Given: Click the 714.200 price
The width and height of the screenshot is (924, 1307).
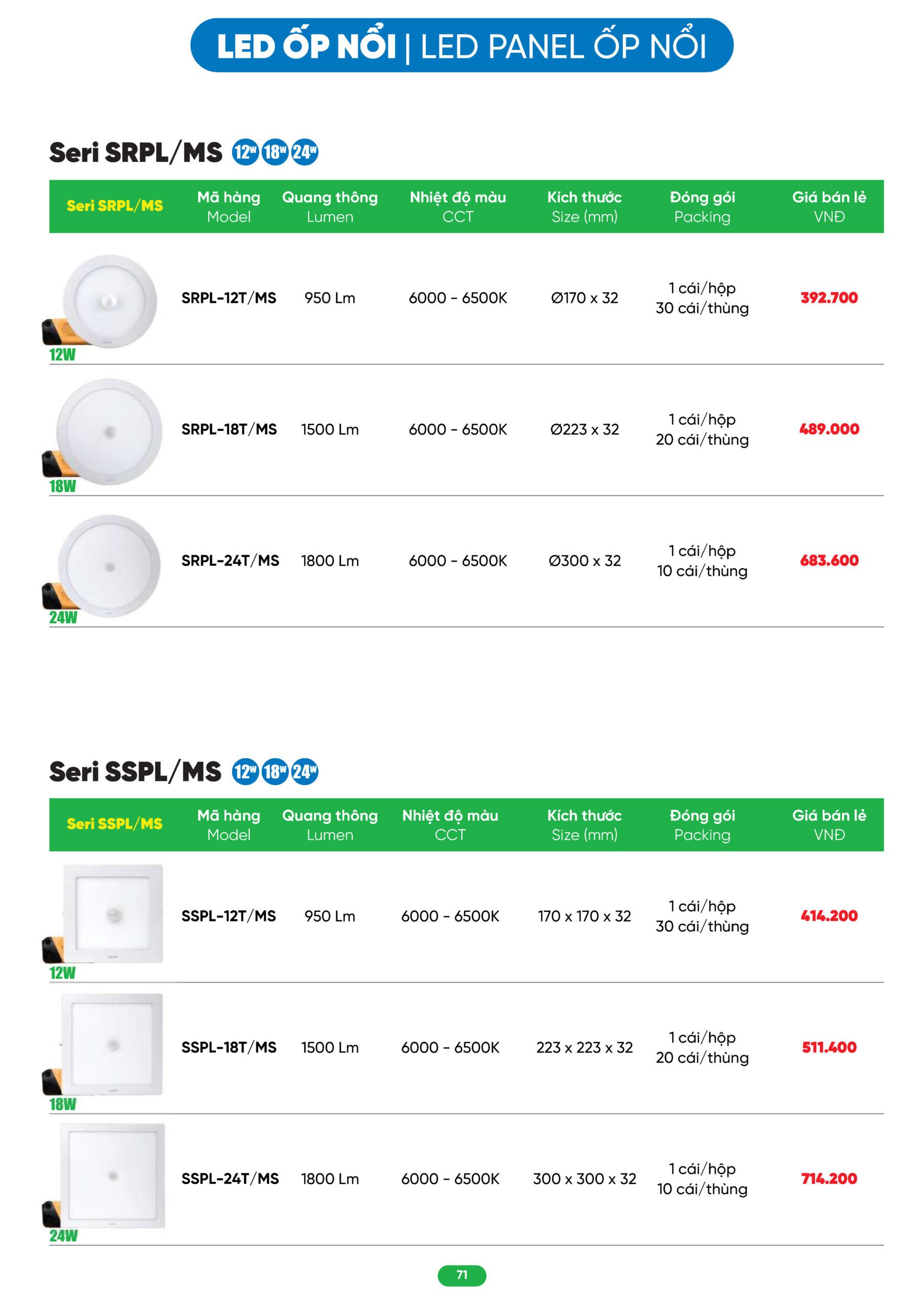Looking at the screenshot, I should click(829, 1178).
